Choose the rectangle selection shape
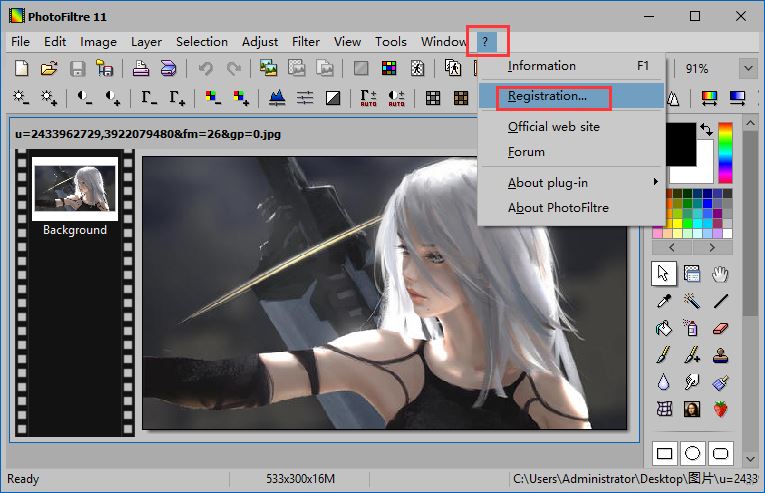This screenshot has height=493, width=765. [663, 453]
